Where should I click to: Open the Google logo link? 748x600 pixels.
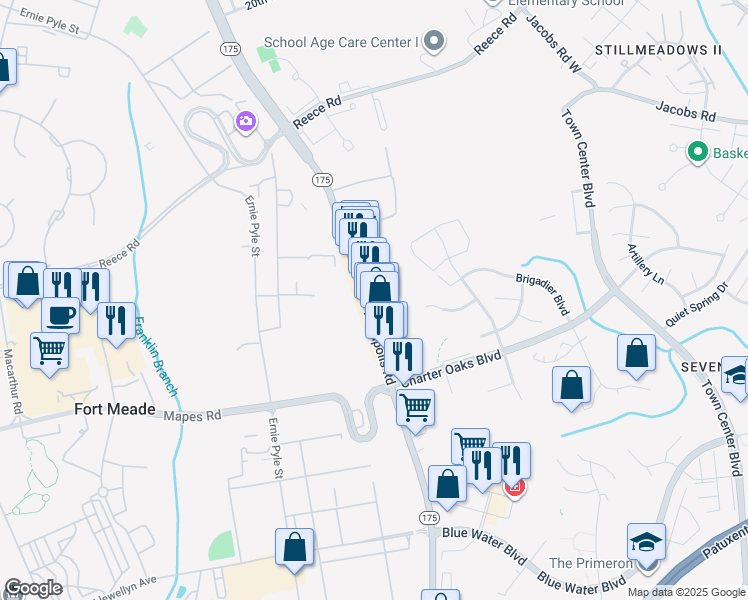33,588
